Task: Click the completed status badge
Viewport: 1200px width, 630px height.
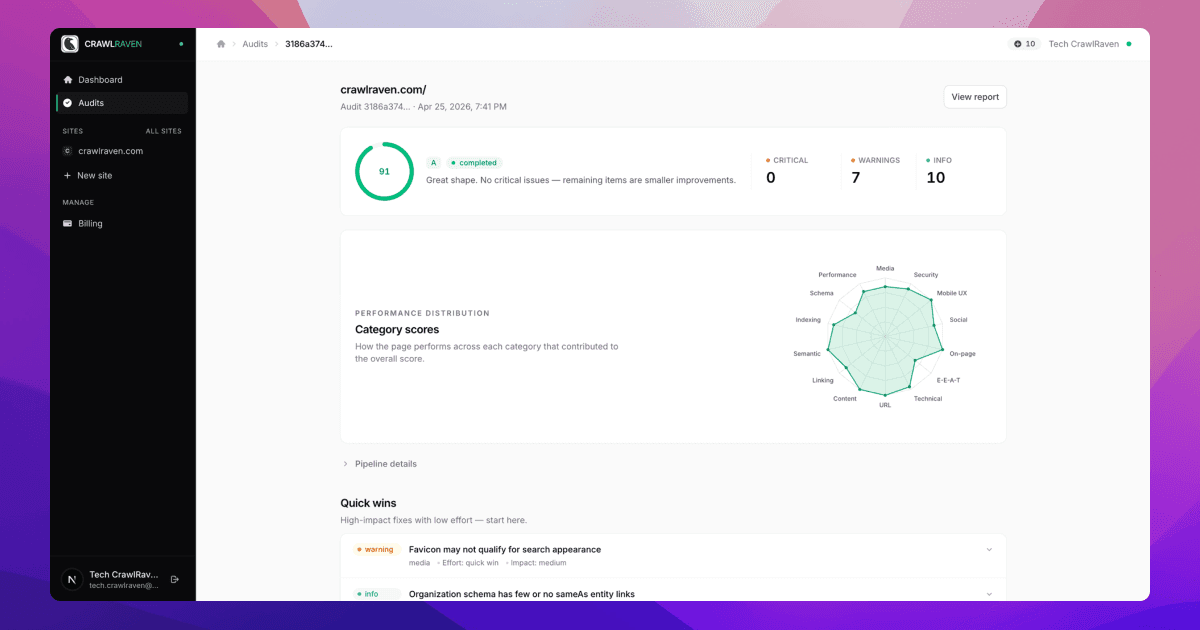Action: (x=474, y=162)
